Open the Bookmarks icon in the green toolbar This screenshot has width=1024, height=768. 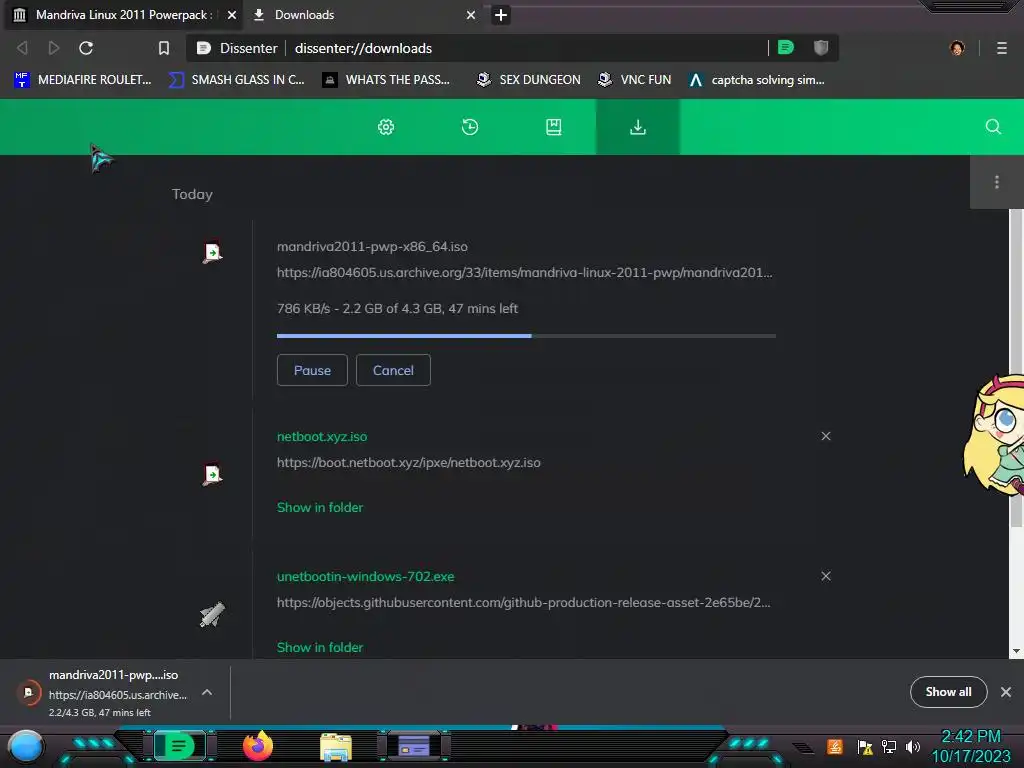pyautogui.click(x=554, y=127)
